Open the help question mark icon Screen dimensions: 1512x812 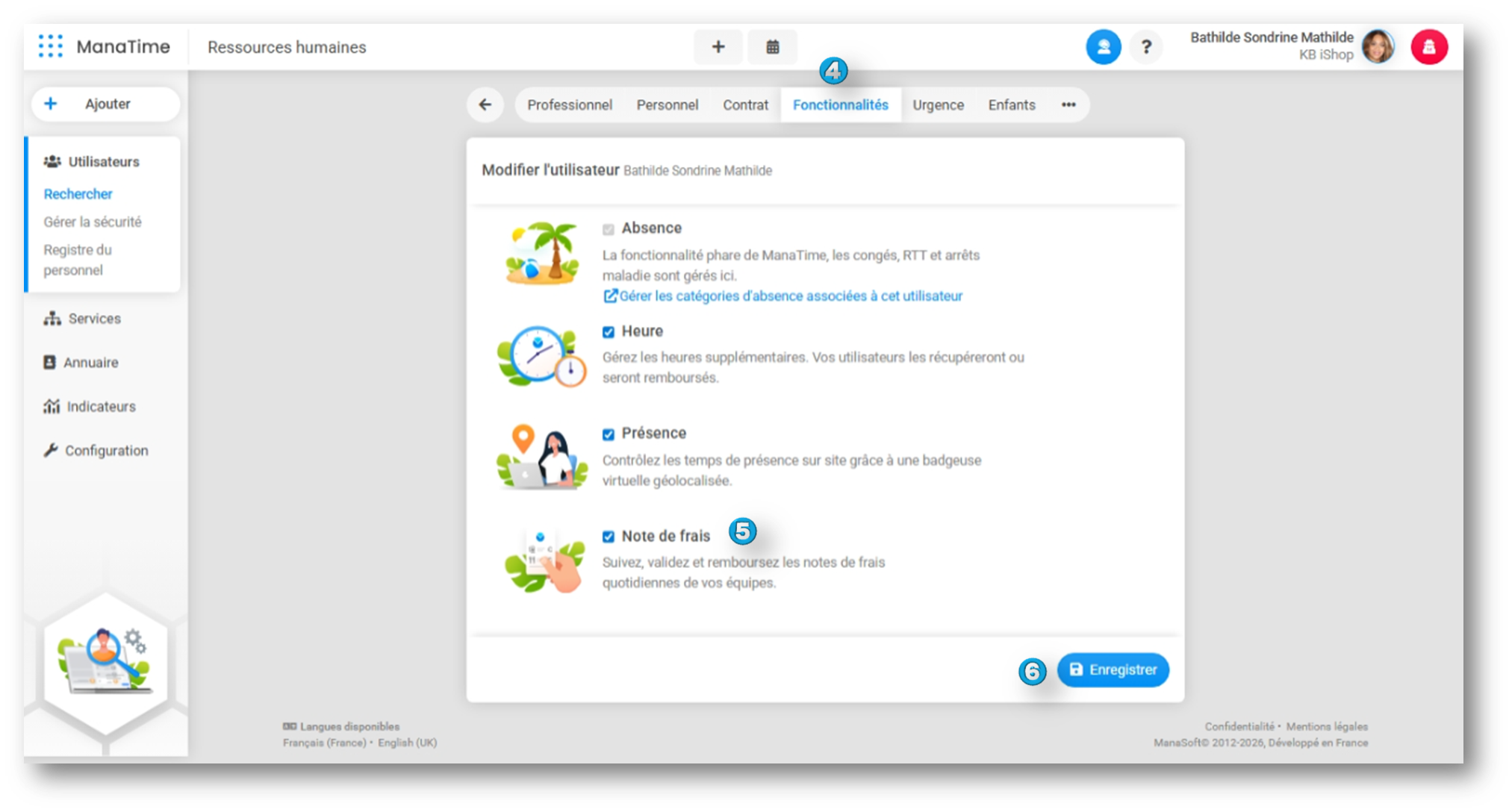pos(1146,47)
